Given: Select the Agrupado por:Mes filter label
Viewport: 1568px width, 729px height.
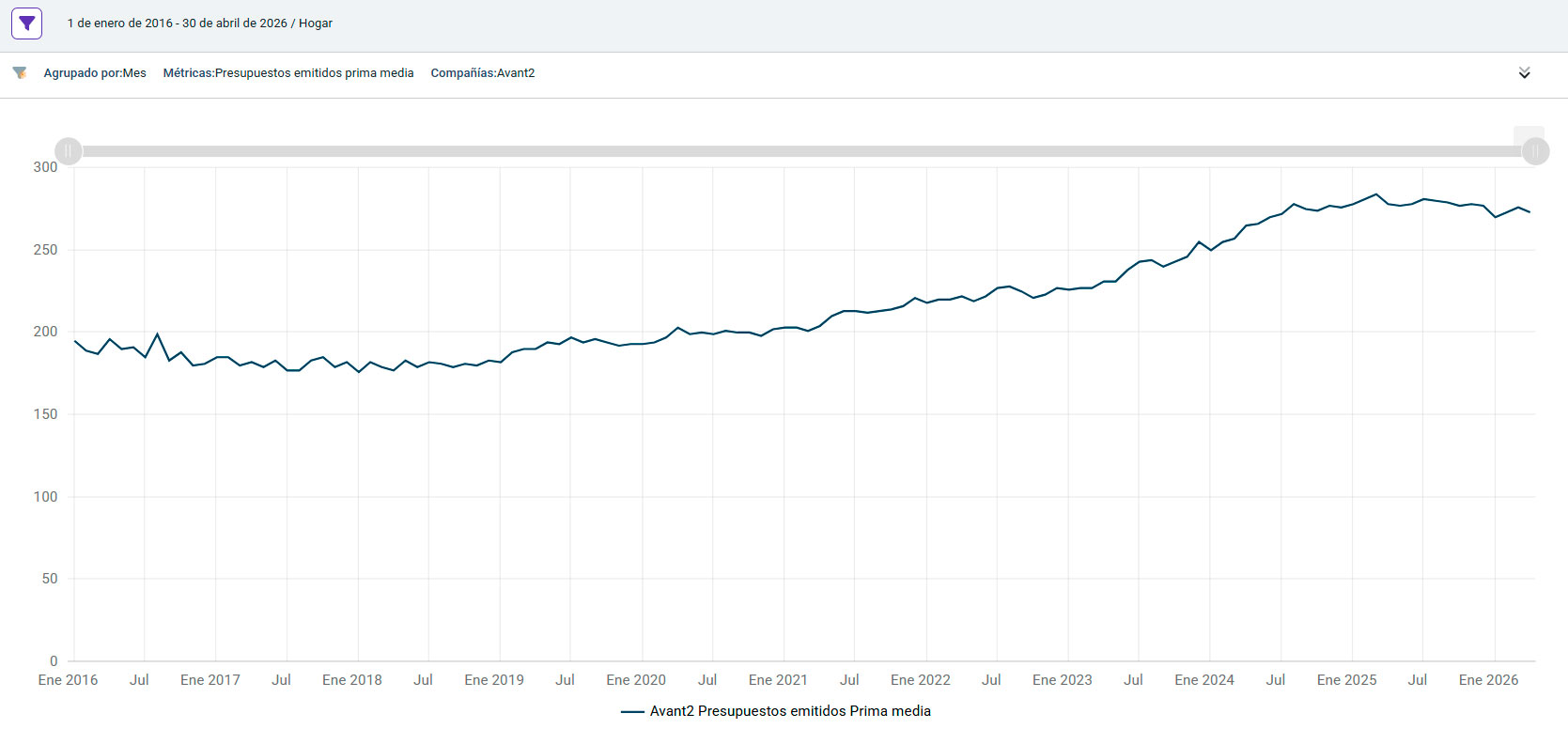Looking at the screenshot, I should pyautogui.click(x=95, y=73).
